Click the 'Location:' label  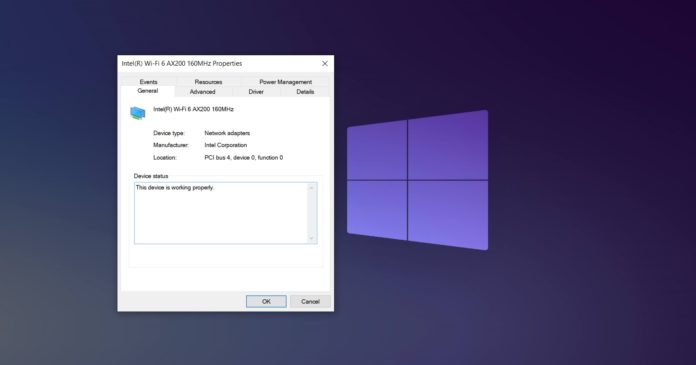(165, 158)
